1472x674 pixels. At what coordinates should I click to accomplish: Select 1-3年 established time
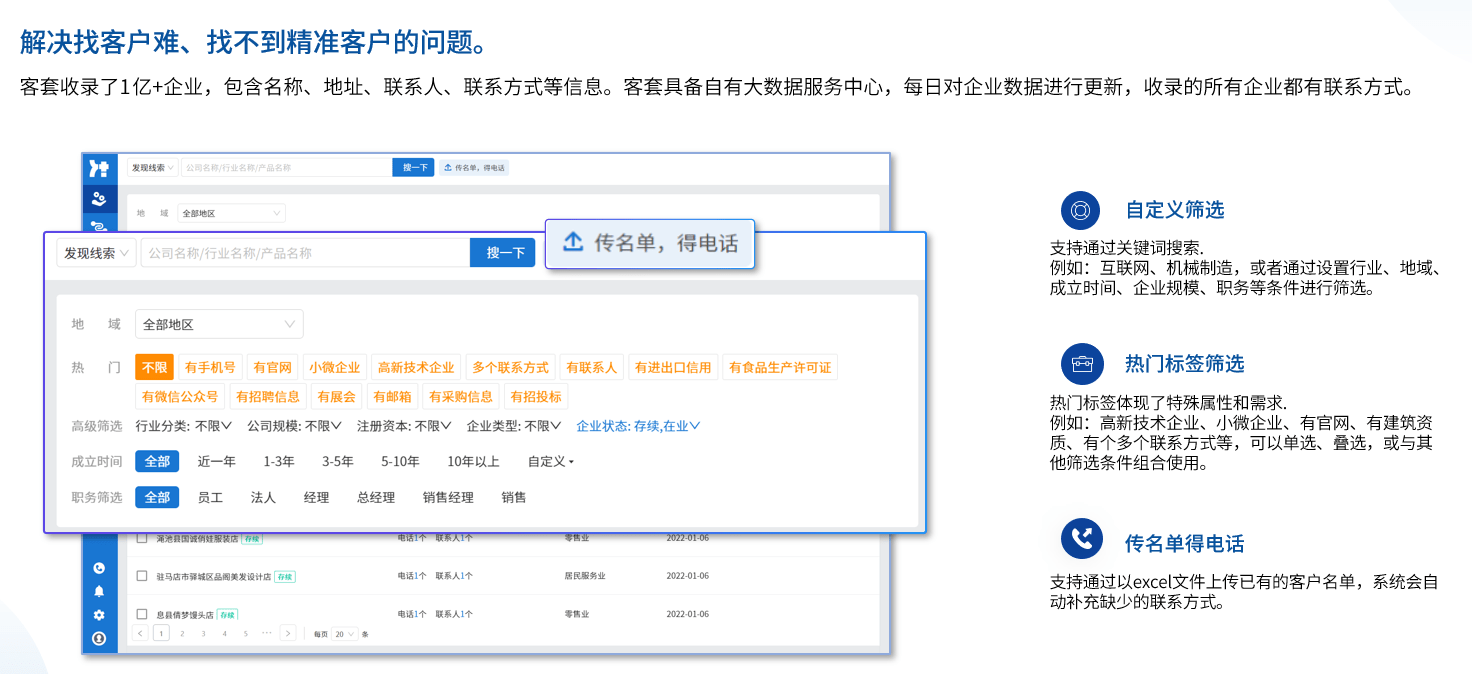(279, 461)
